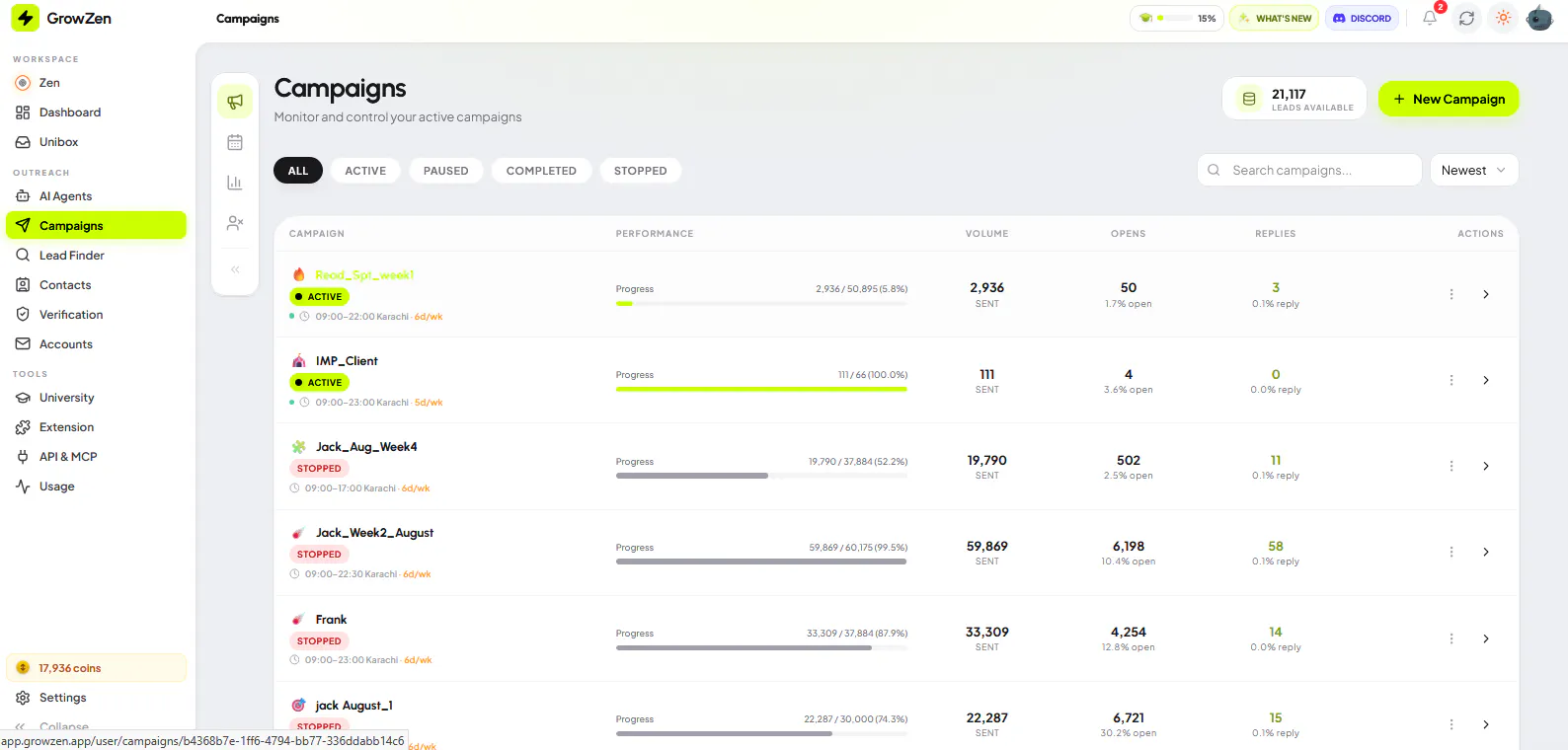This screenshot has width=1568, height=750.
Task: Open the Discord community link
Action: [1362, 18]
